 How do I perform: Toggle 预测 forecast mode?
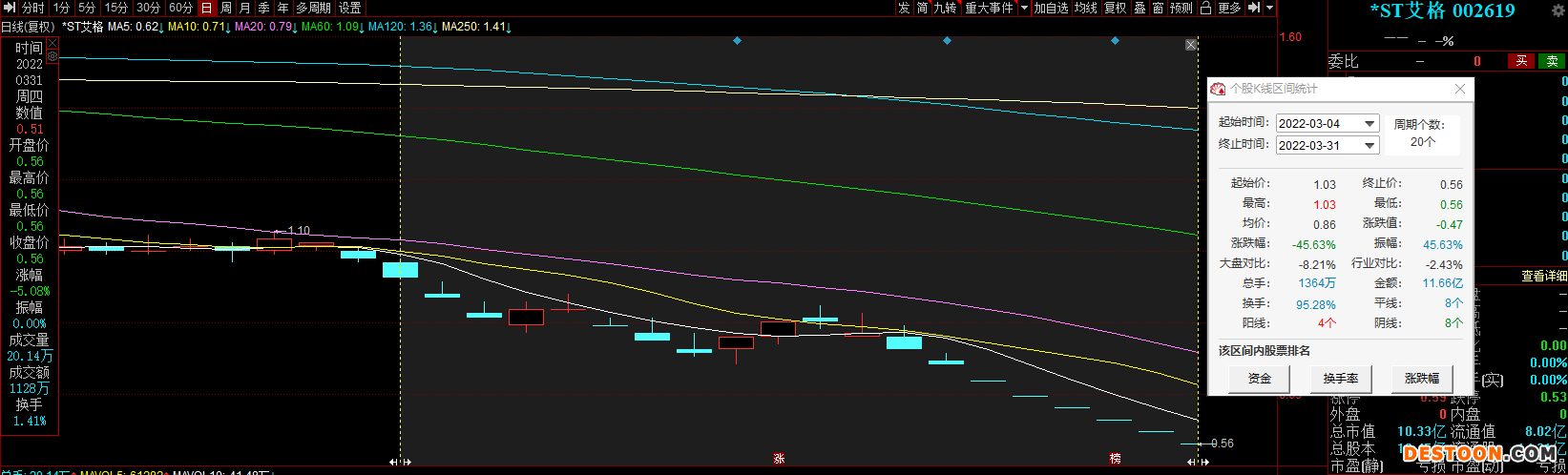coord(1181,8)
